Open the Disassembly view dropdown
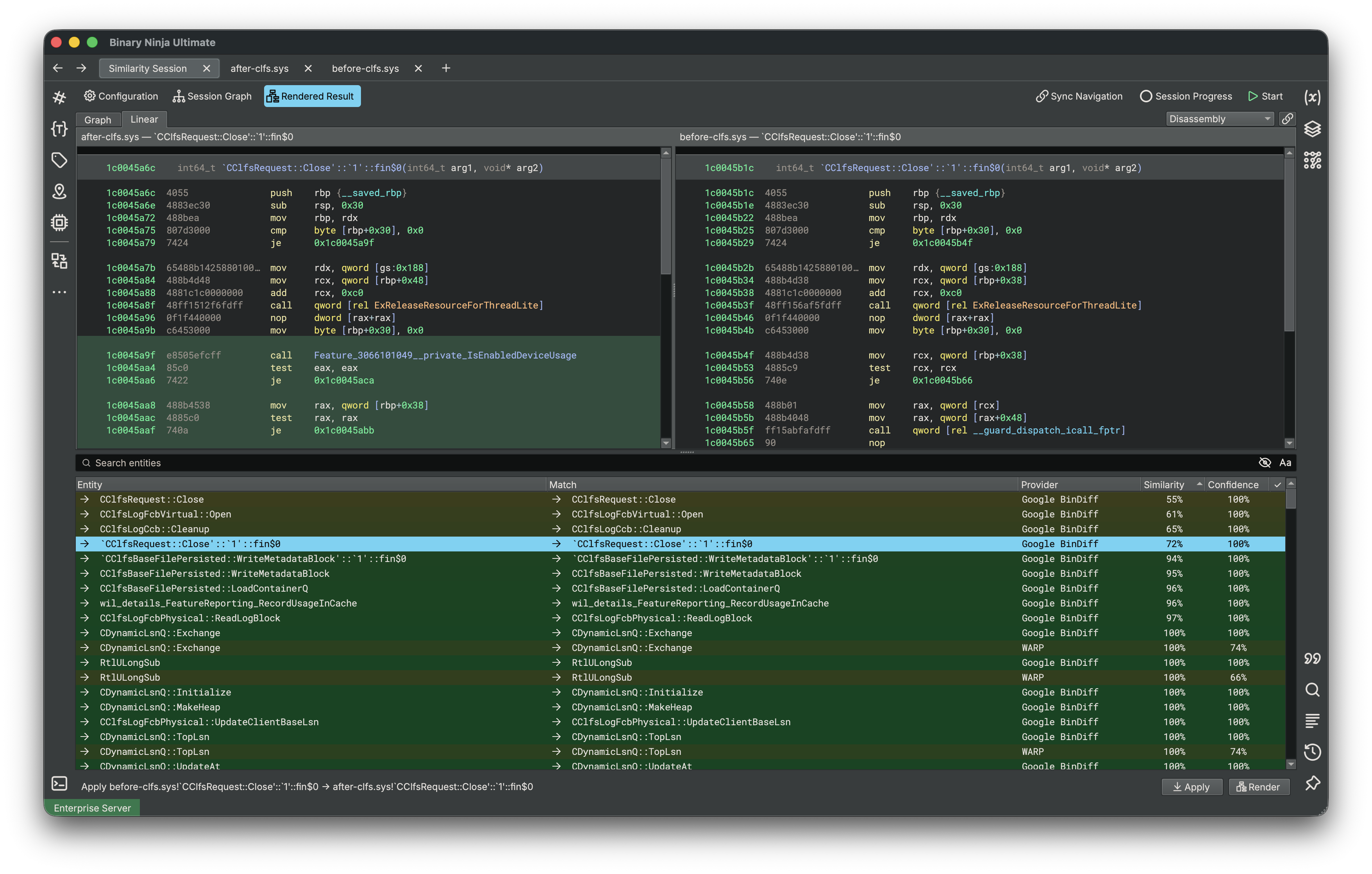 point(1219,118)
